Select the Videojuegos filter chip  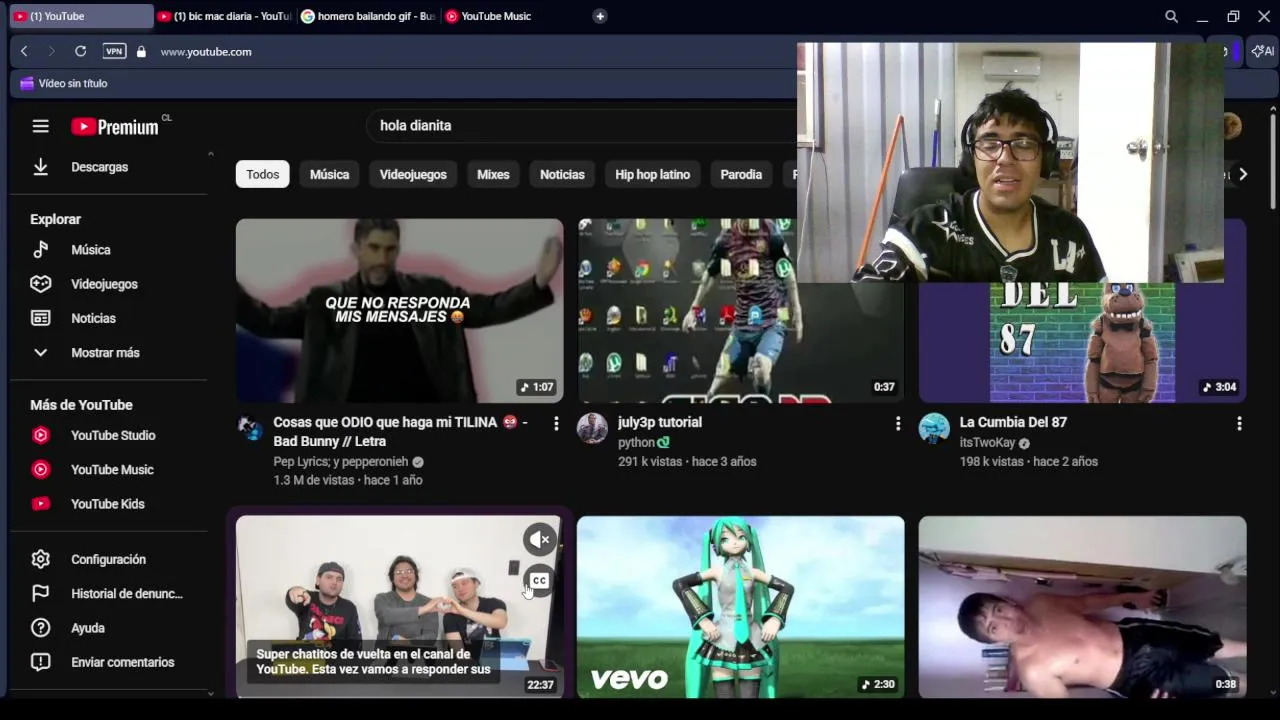413,174
